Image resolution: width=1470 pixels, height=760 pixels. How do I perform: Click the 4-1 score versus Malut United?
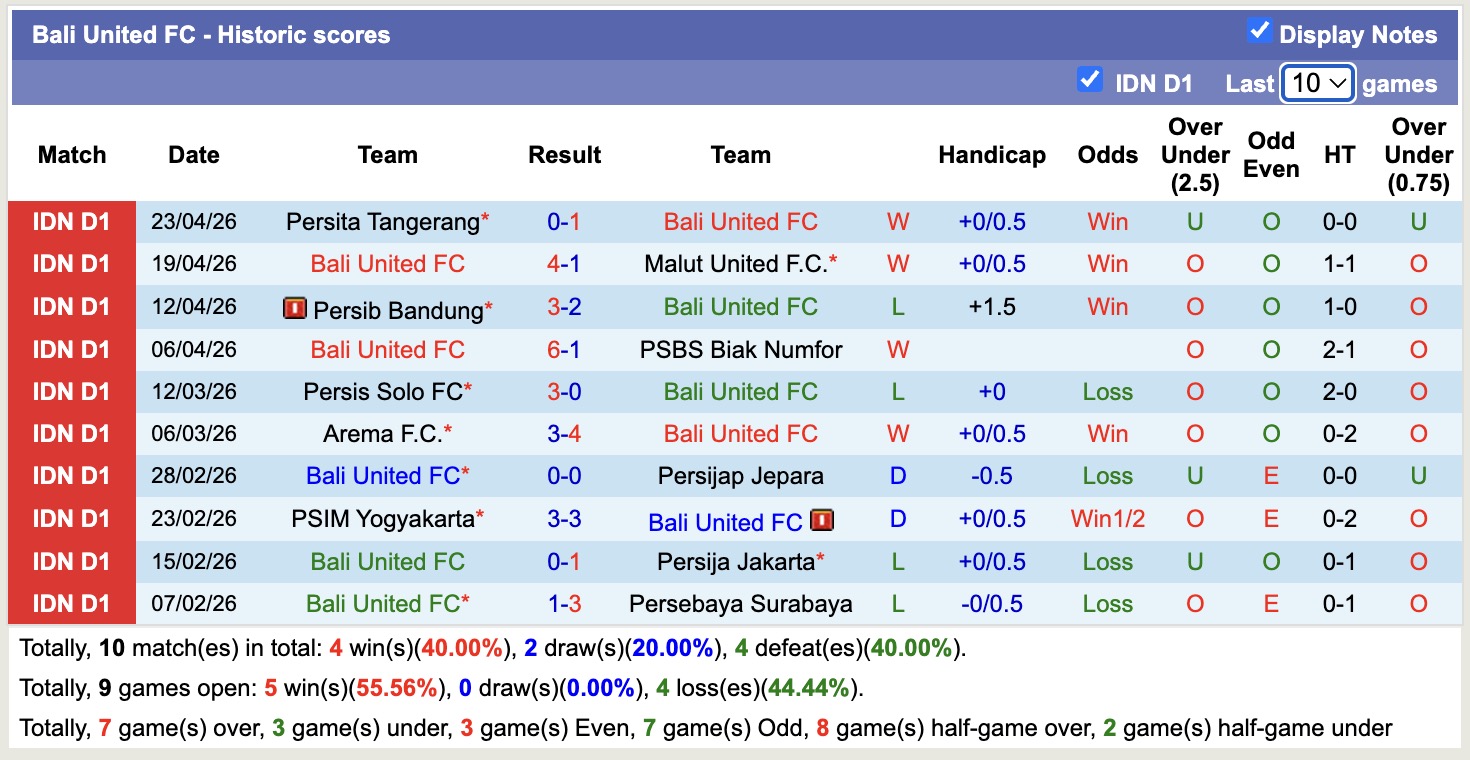(x=564, y=264)
